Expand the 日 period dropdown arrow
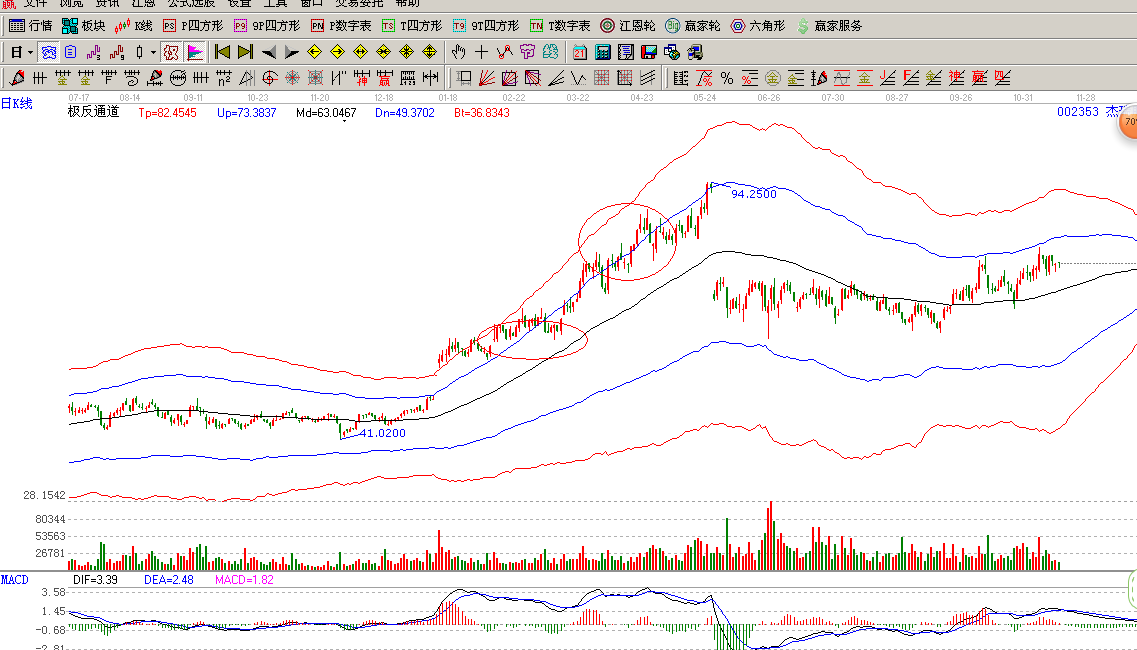The image size is (1137, 650). point(30,52)
